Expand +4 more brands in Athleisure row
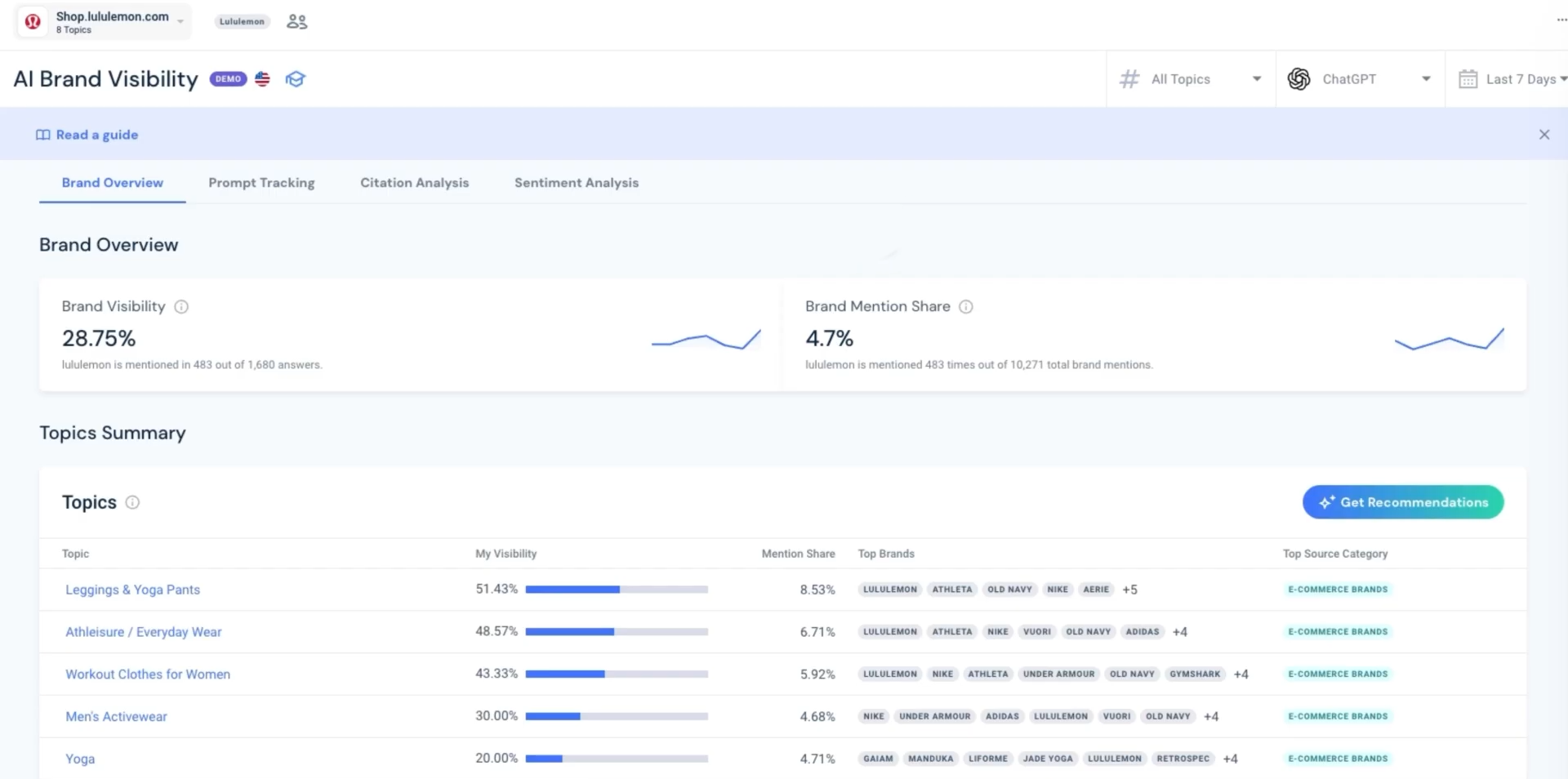This screenshot has height=779, width=1568. [x=1180, y=632]
